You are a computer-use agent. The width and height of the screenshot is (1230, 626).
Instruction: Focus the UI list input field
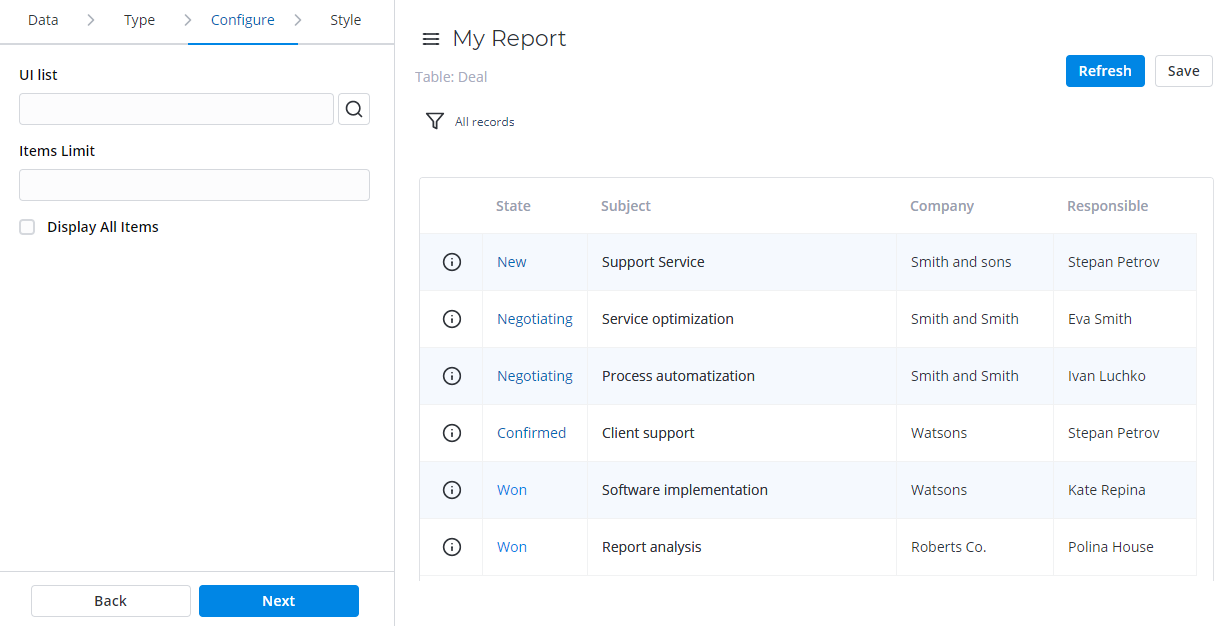(176, 109)
